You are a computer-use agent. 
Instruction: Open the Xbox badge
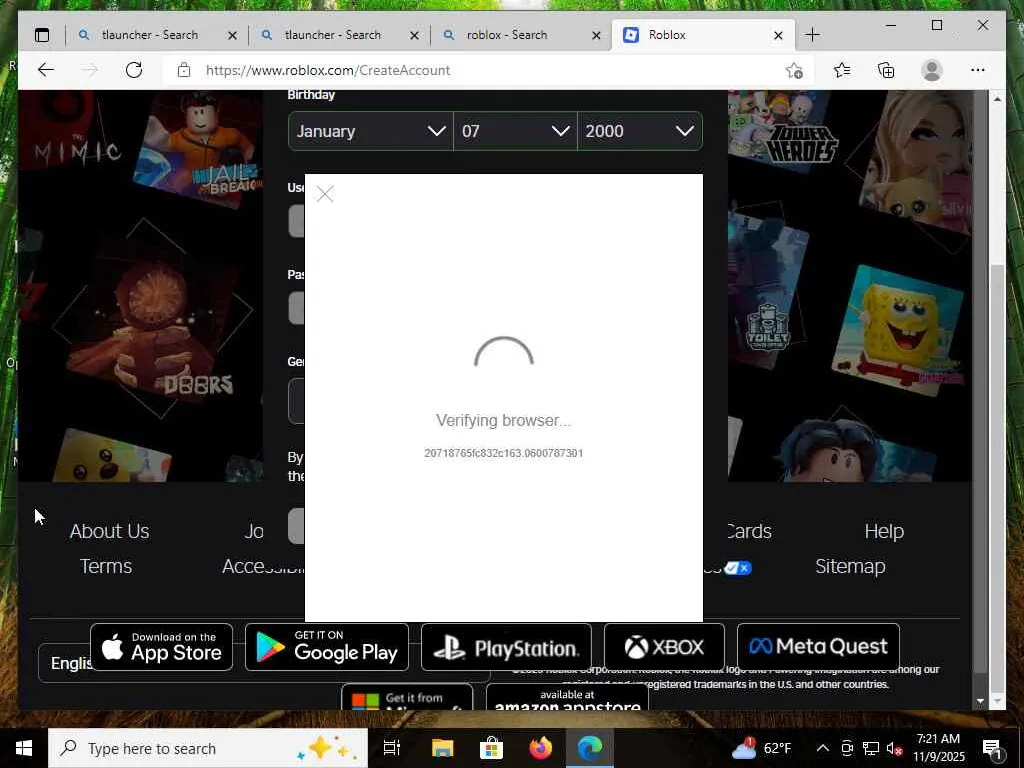(x=664, y=647)
